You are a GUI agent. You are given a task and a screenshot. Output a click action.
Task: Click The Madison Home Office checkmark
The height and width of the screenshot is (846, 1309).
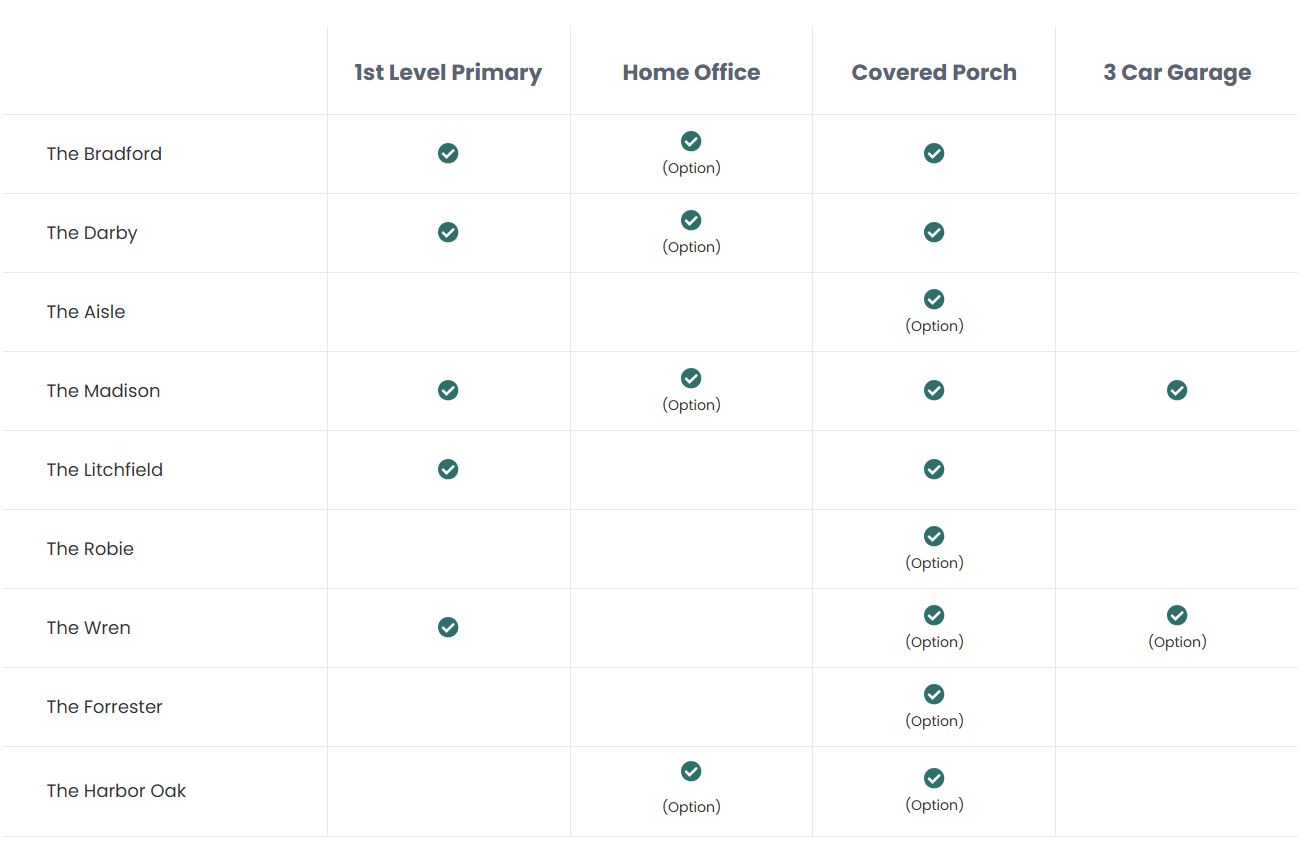tap(691, 378)
